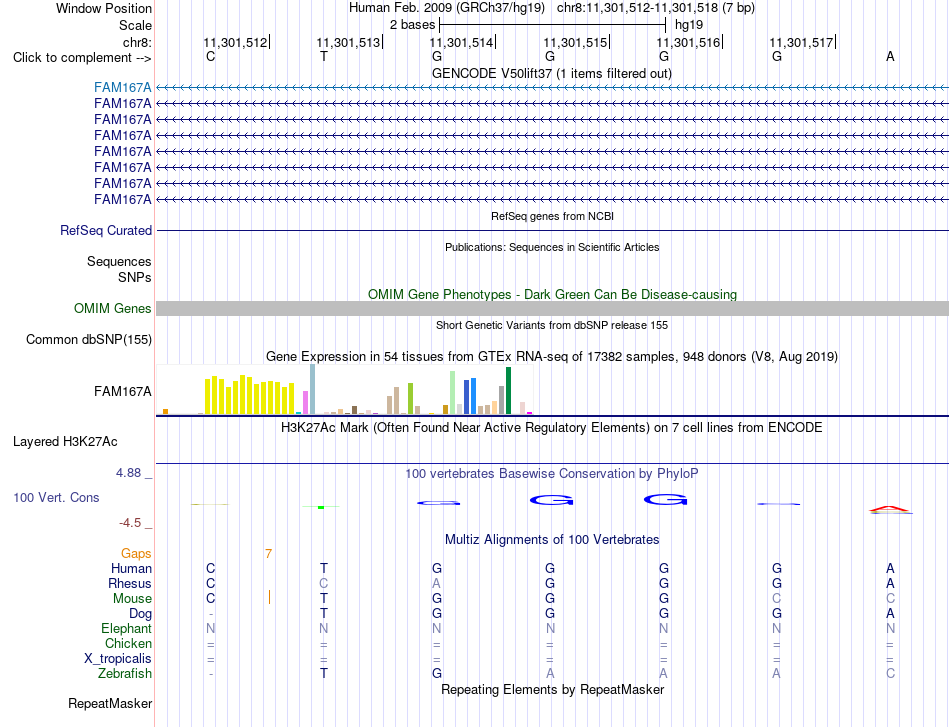Viewport: 950px width, 727px height.
Task: Select the X_tropicalis species label
Action: coord(118,659)
